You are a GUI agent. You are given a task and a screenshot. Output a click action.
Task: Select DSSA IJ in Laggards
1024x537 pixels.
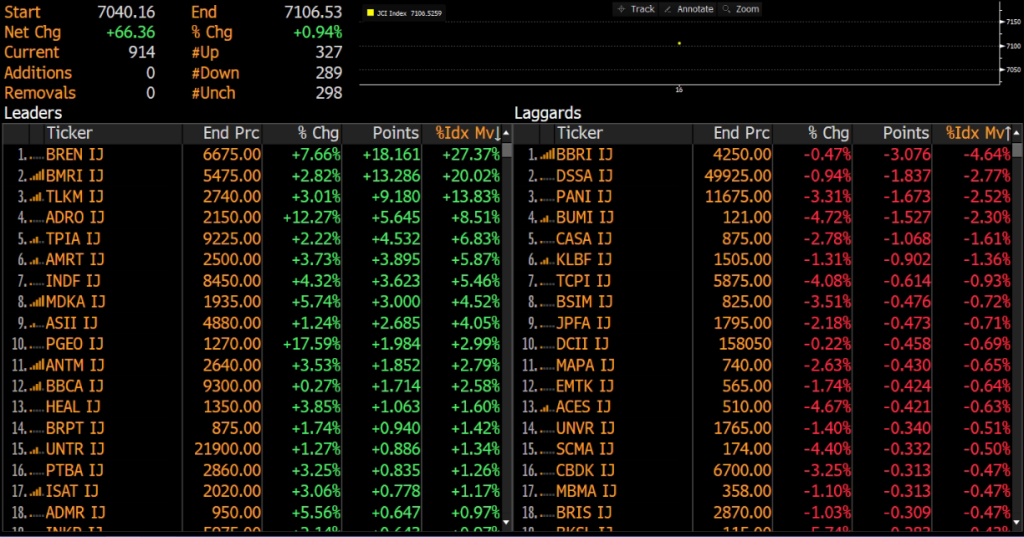click(x=585, y=176)
